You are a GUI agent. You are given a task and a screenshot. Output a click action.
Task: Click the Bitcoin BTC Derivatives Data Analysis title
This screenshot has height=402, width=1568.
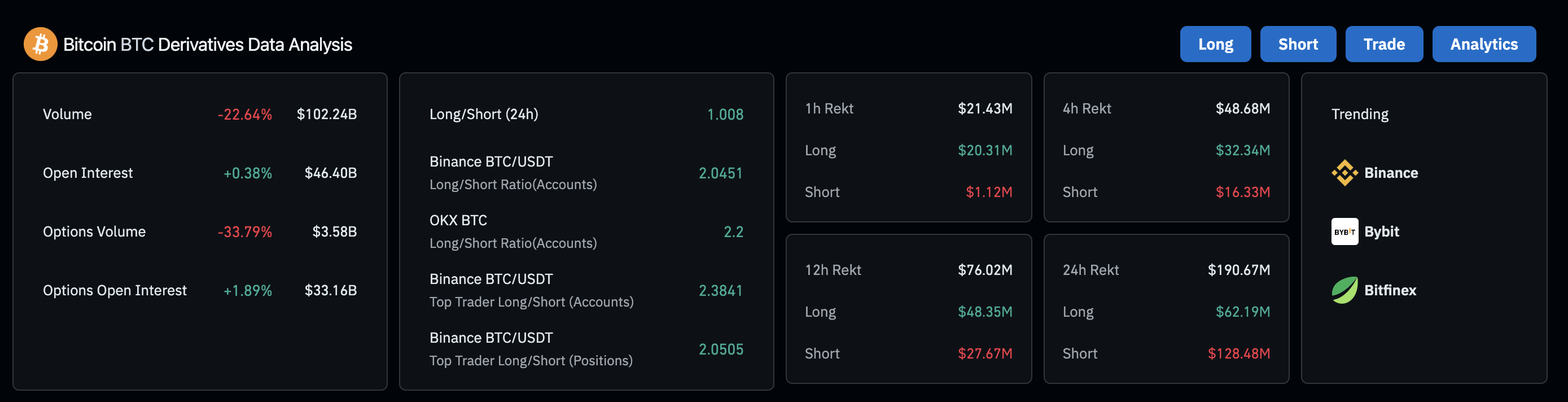(x=208, y=45)
